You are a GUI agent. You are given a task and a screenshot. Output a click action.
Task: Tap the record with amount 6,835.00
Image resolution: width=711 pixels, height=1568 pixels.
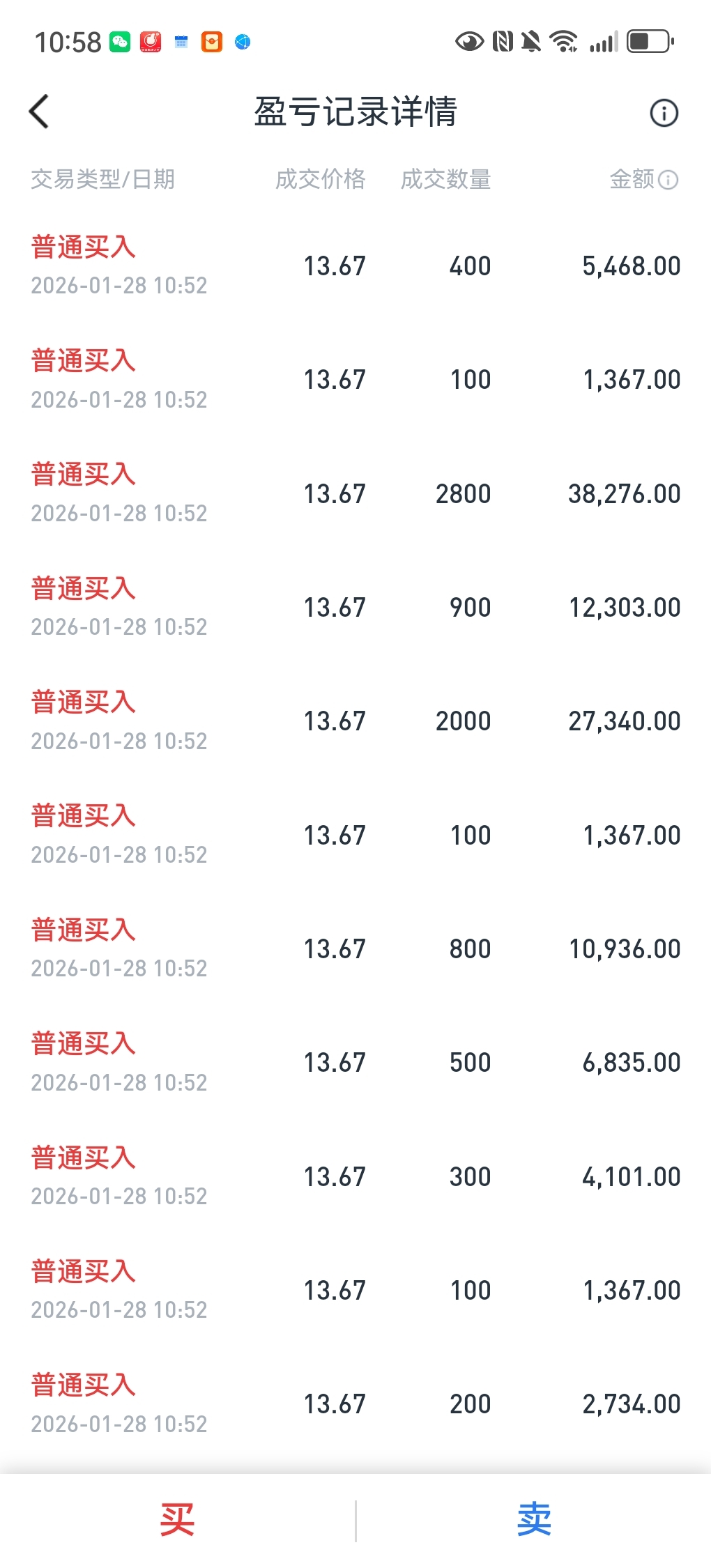coord(355,1062)
